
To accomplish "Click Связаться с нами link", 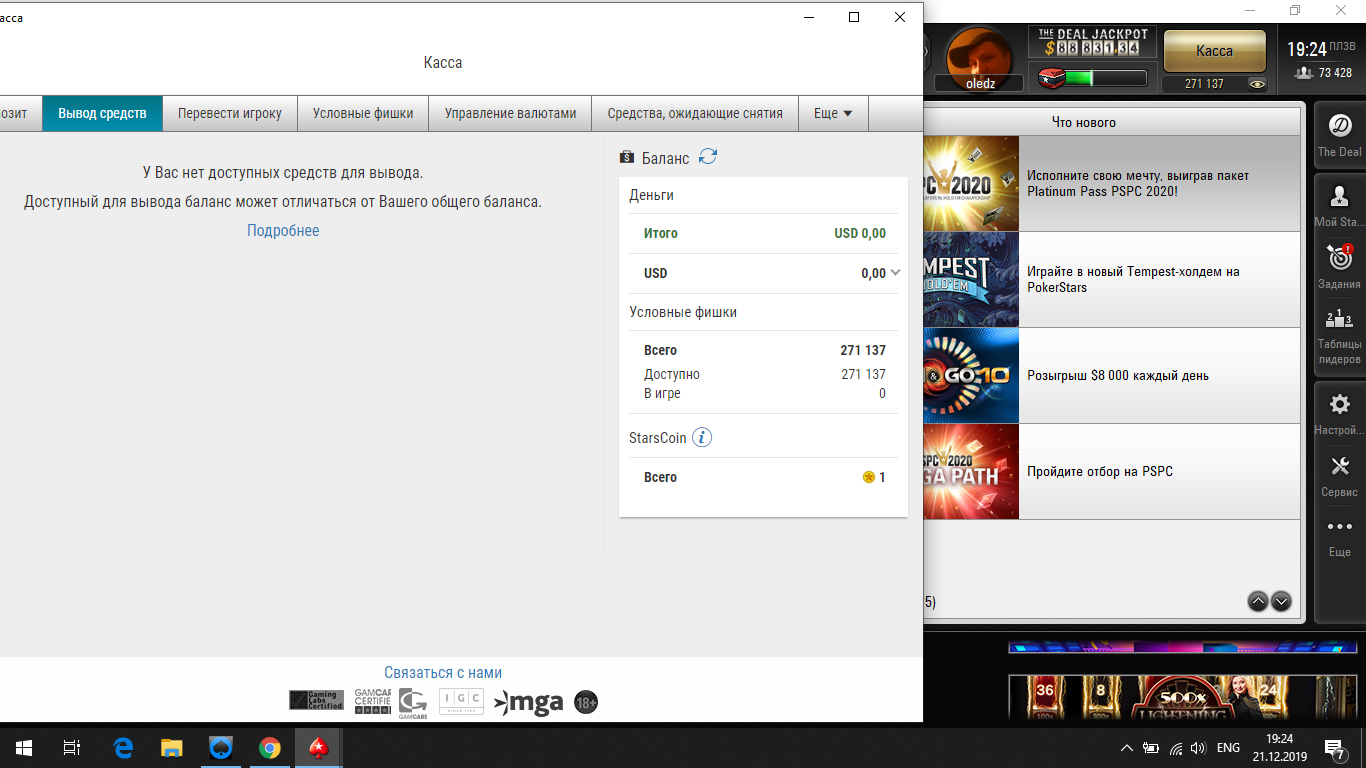I will pos(443,673).
